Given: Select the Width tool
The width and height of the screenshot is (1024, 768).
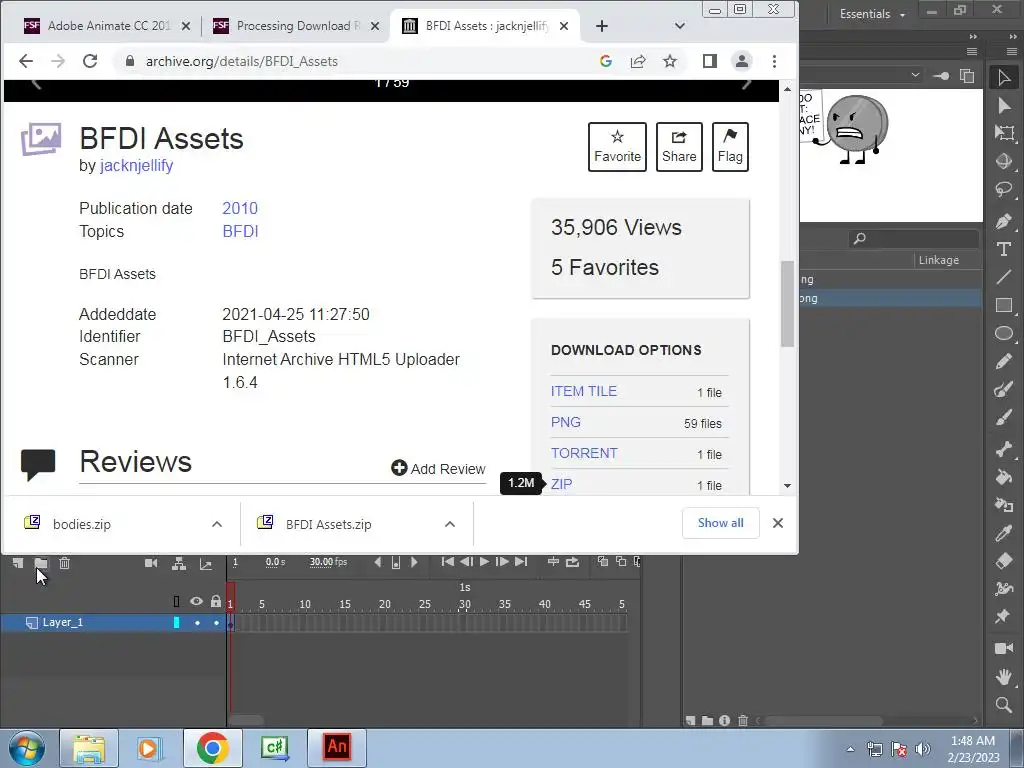Looking at the screenshot, I should click(x=1004, y=589).
